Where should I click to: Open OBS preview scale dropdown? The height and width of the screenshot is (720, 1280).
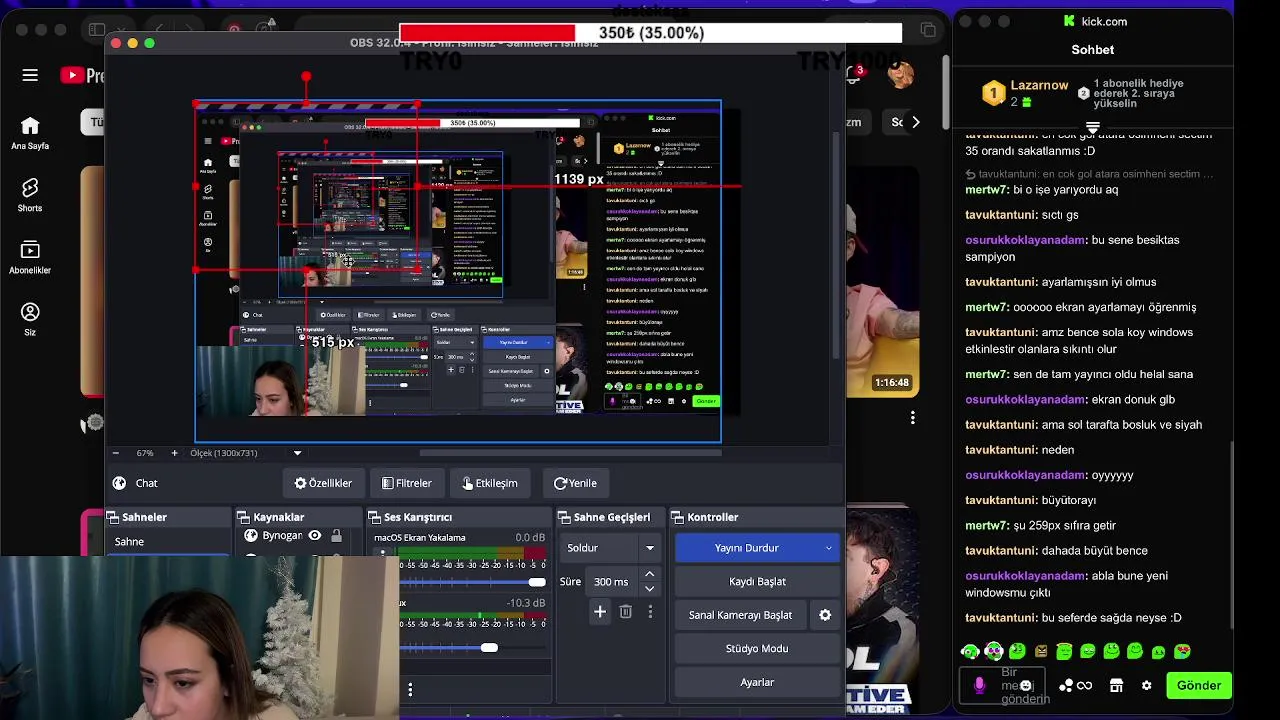(x=297, y=453)
